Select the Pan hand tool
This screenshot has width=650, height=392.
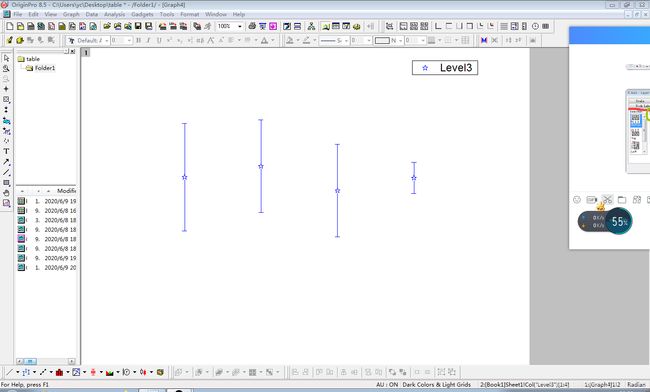(6, 193)
